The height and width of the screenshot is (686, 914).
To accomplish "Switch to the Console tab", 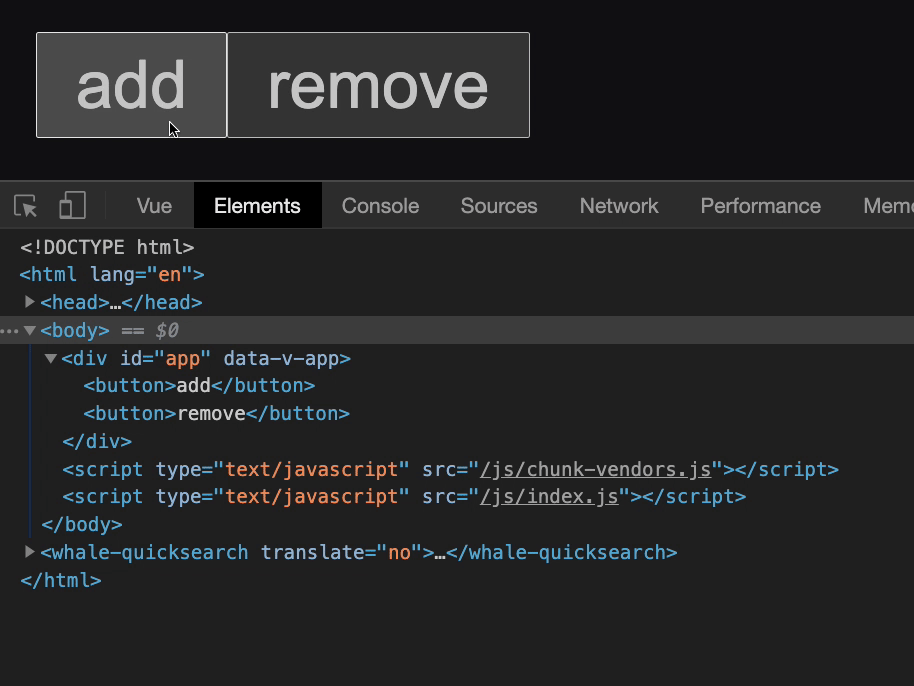I will [x=380, y=206].
